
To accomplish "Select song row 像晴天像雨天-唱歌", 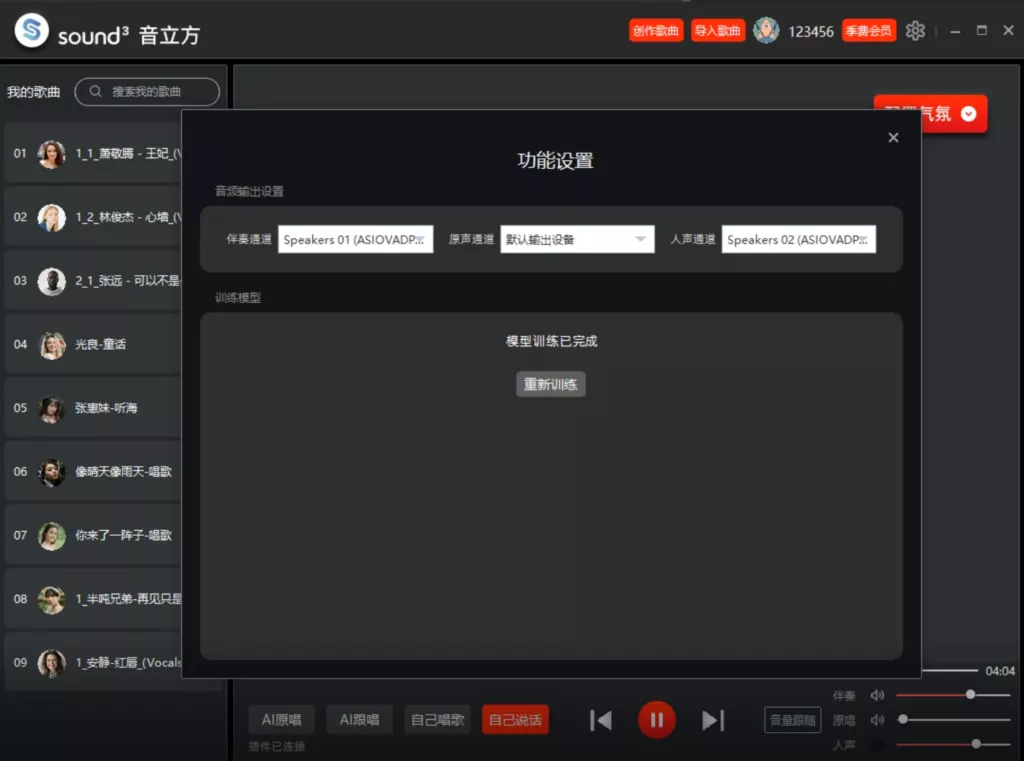I will pos(93,472).
